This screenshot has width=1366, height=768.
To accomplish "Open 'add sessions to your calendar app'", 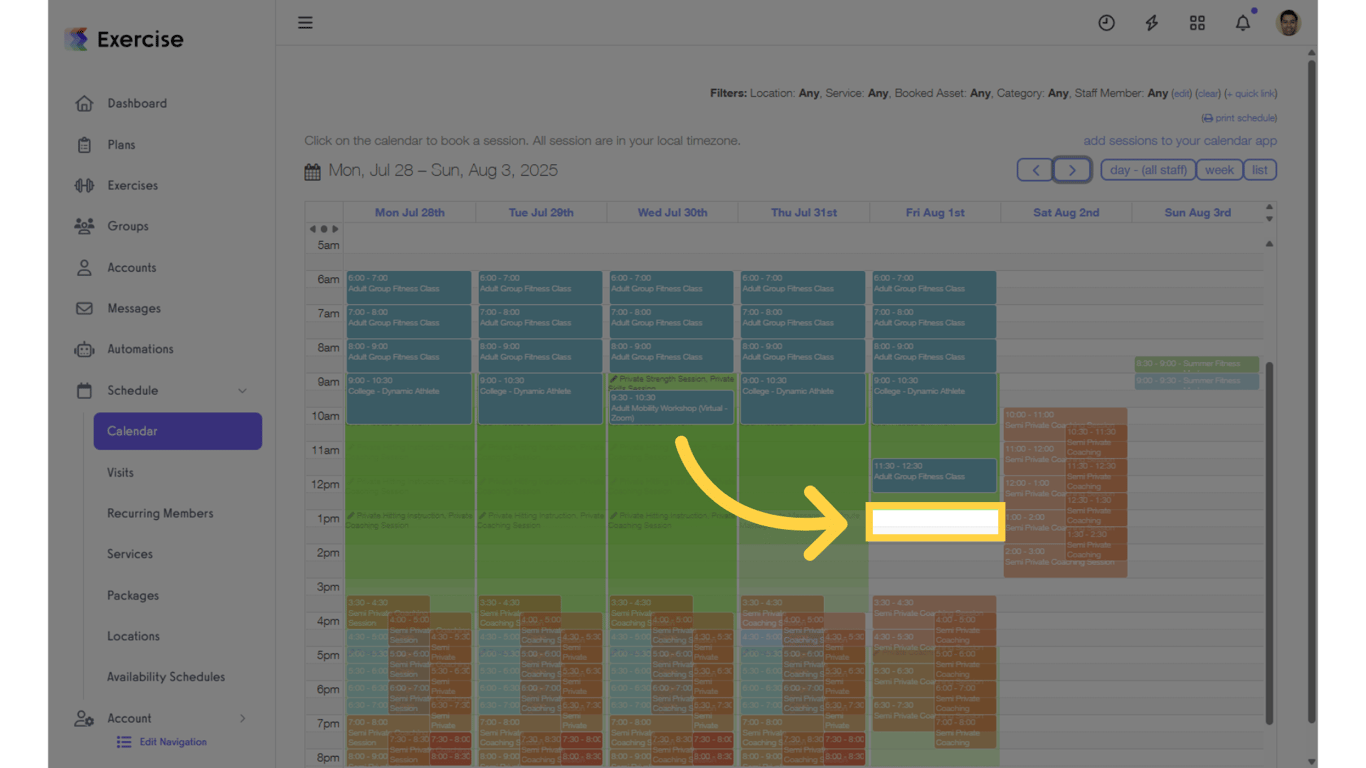I will (1179, 141).
